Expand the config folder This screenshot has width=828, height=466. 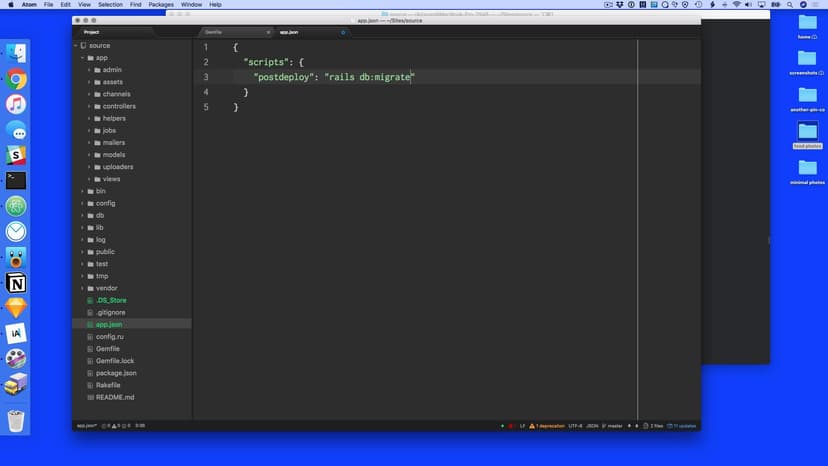tap(105, 203)
